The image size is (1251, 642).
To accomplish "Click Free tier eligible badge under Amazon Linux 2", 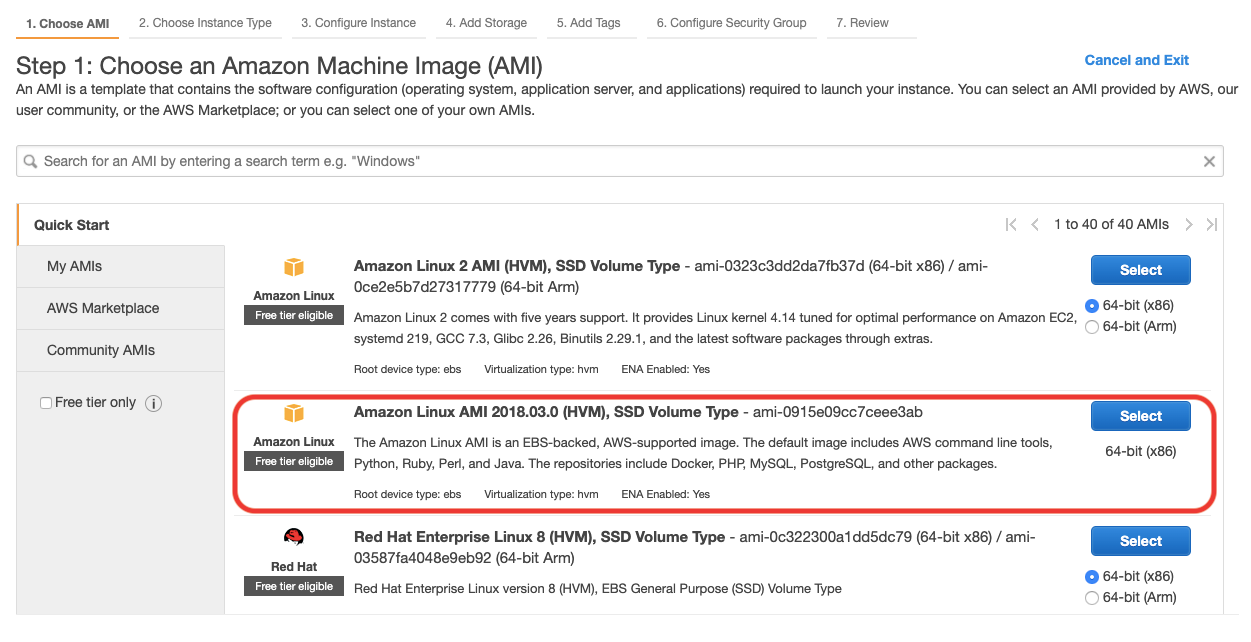I will pos(294,316).
